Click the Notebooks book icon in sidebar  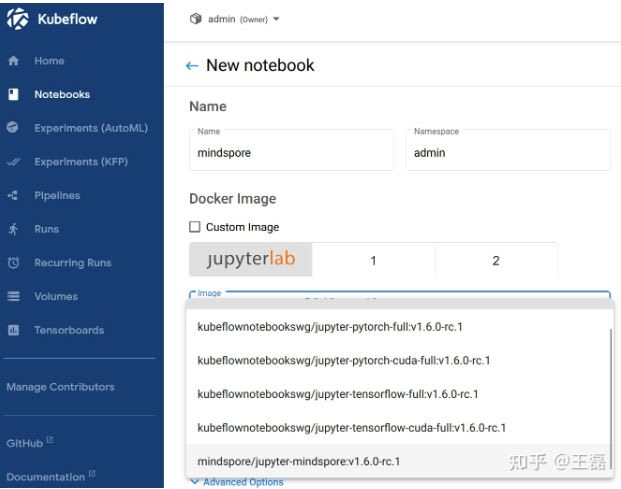coord(13,94)
